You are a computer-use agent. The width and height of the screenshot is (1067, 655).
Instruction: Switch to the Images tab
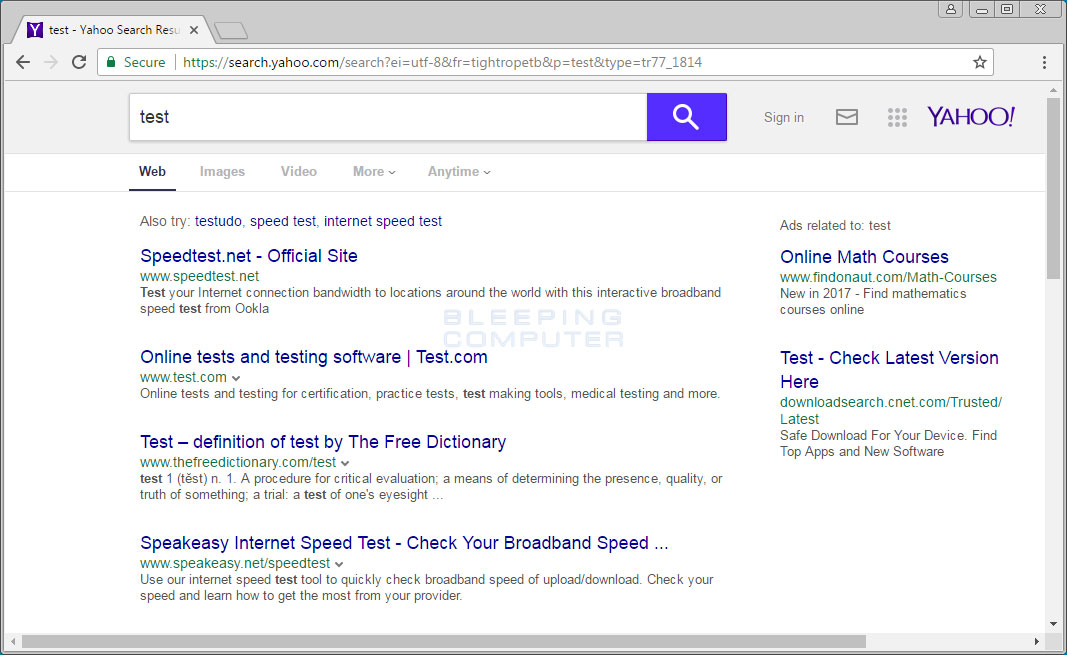222,171
